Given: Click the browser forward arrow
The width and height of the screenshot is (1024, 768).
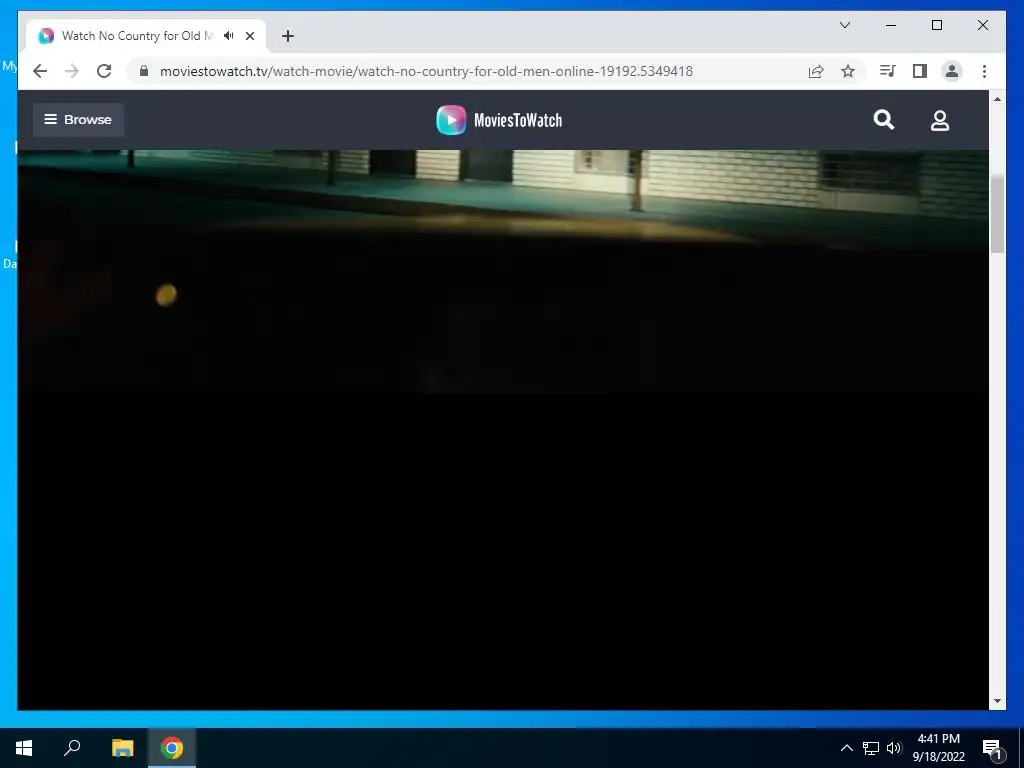Looking at the screenshot, I should [x=72, y=71].
